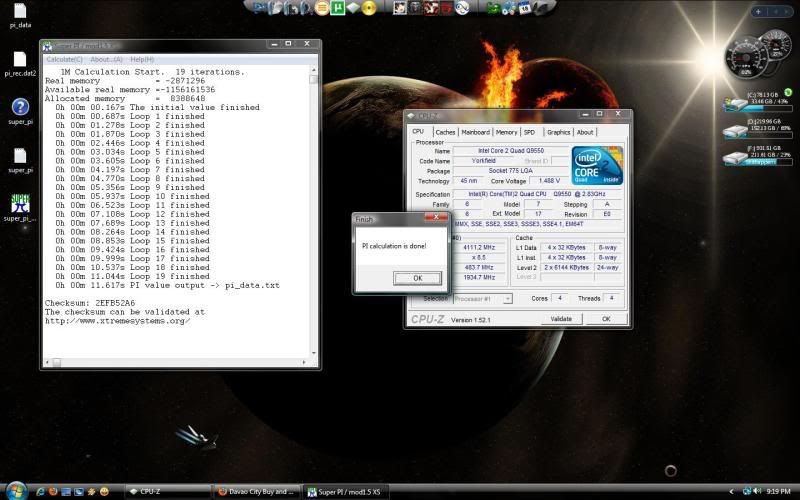The image size is (800, 500).
Task: Open the Windows Start orb
Action: coord(16,491)
